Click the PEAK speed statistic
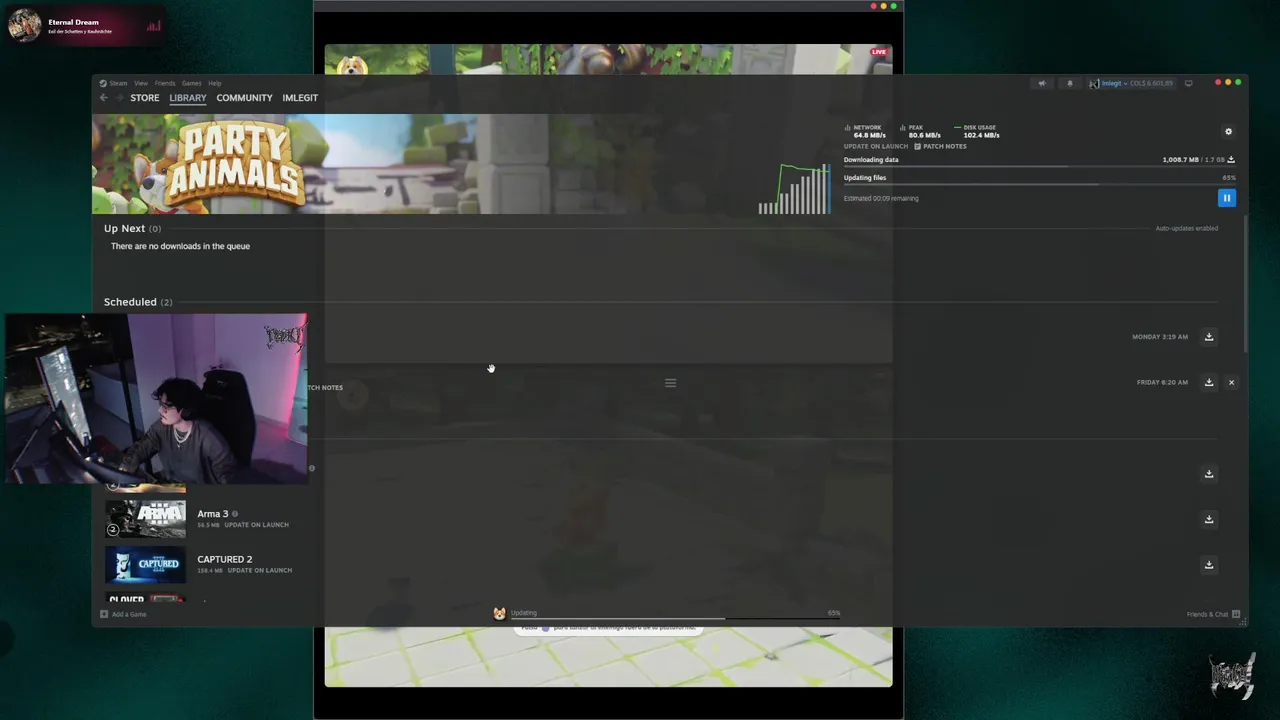The height and width of the screenshot is (720, 1280). click(x=920, y=131)
